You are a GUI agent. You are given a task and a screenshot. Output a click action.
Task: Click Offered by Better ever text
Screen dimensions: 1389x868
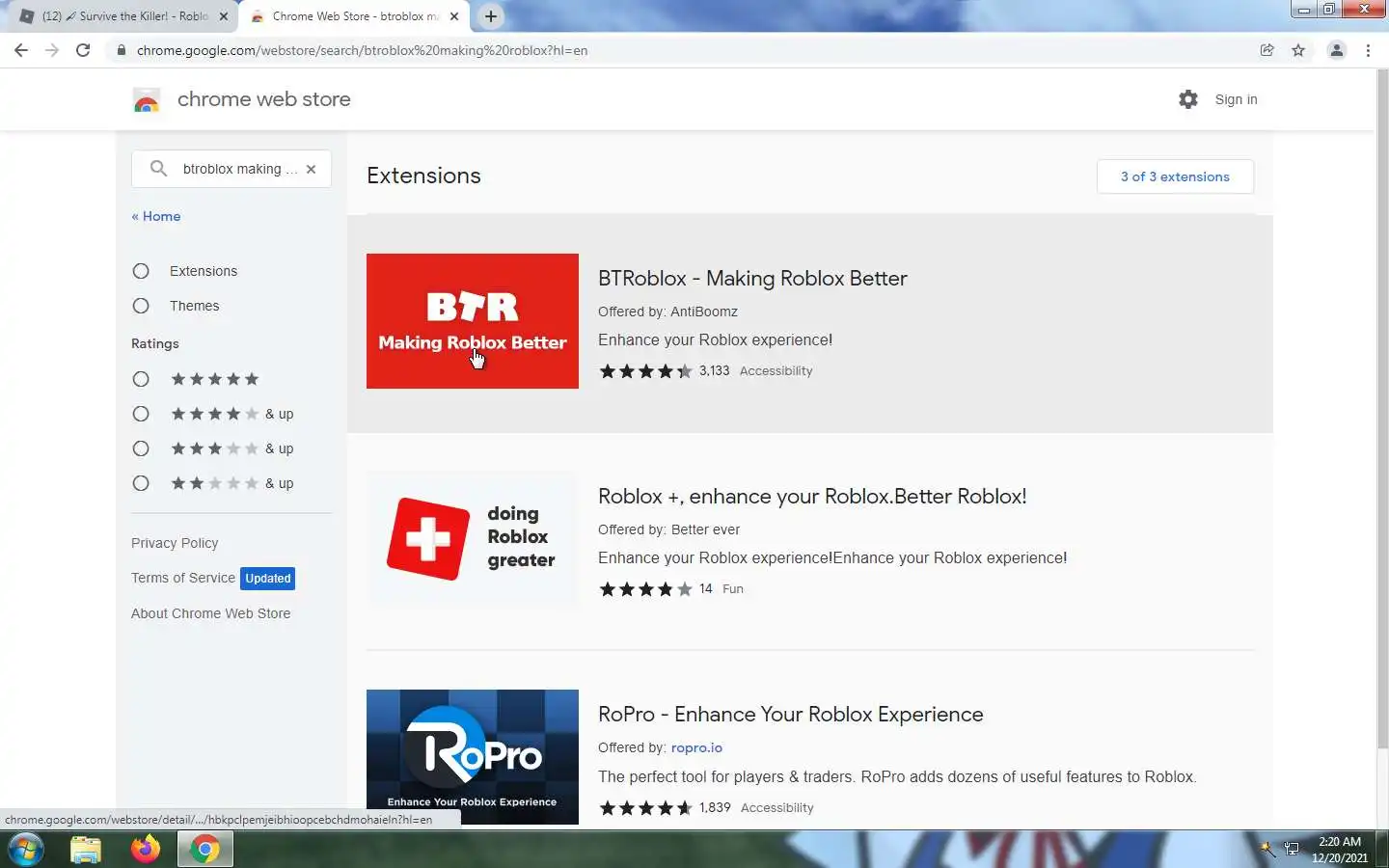668,529
